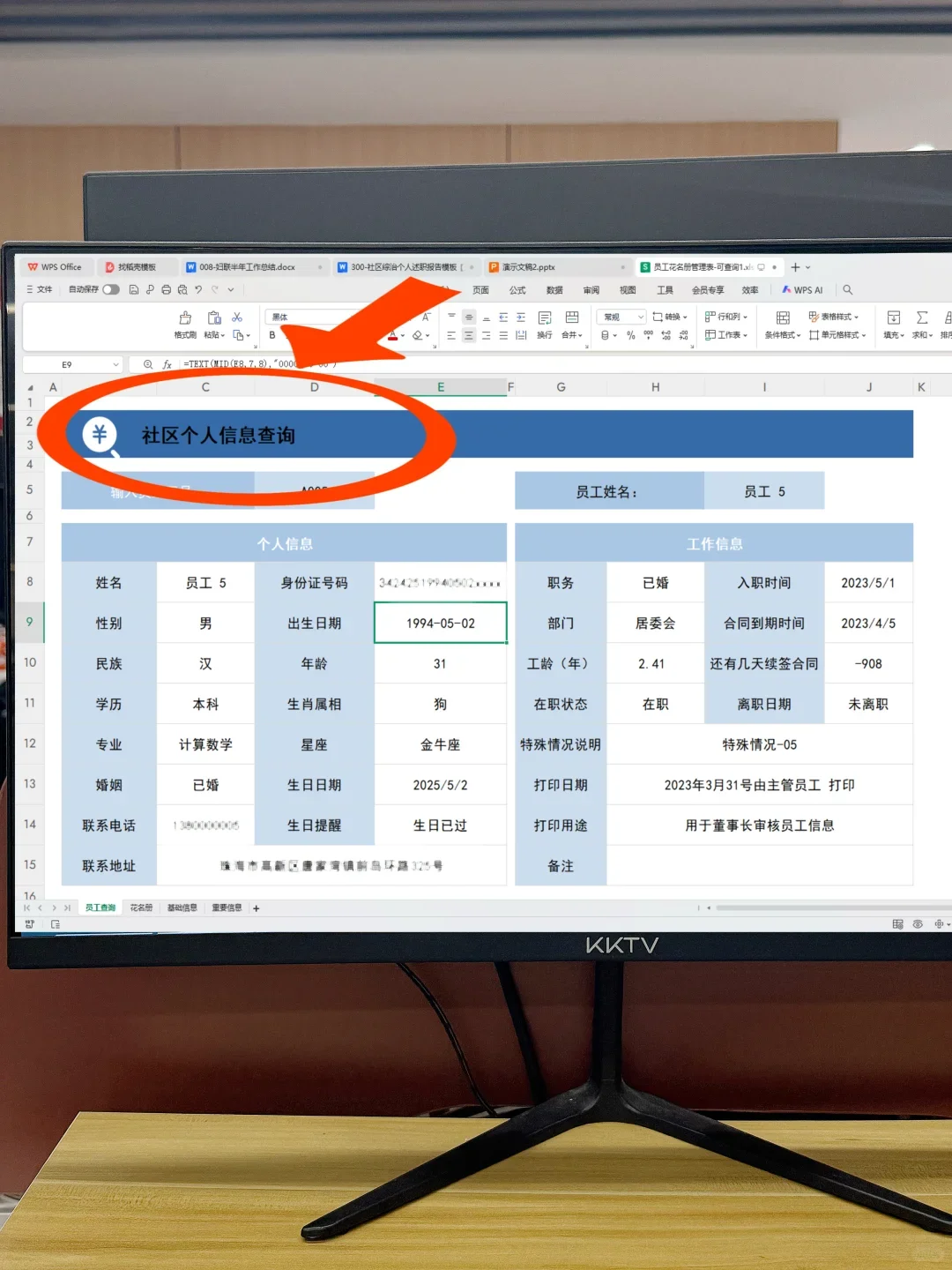Viewport: 952px width, 1270px height.
Task: Open the 花名册 sheet tab
Action: 141,908
